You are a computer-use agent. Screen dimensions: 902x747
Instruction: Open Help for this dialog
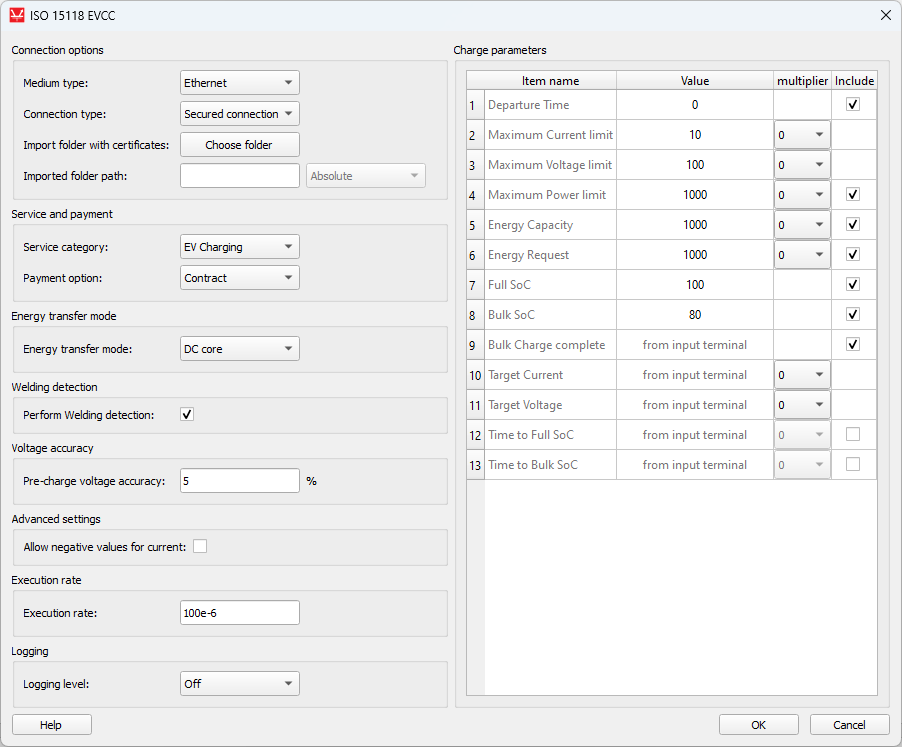click(x=51, y=725)
